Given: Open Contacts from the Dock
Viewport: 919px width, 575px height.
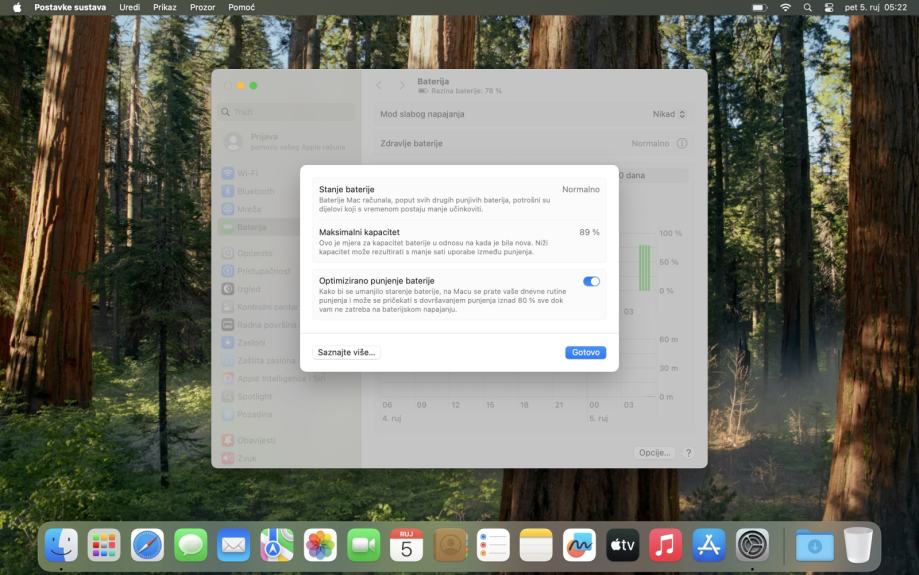Looking at the screenshot, I should click(x=450, y=545).
